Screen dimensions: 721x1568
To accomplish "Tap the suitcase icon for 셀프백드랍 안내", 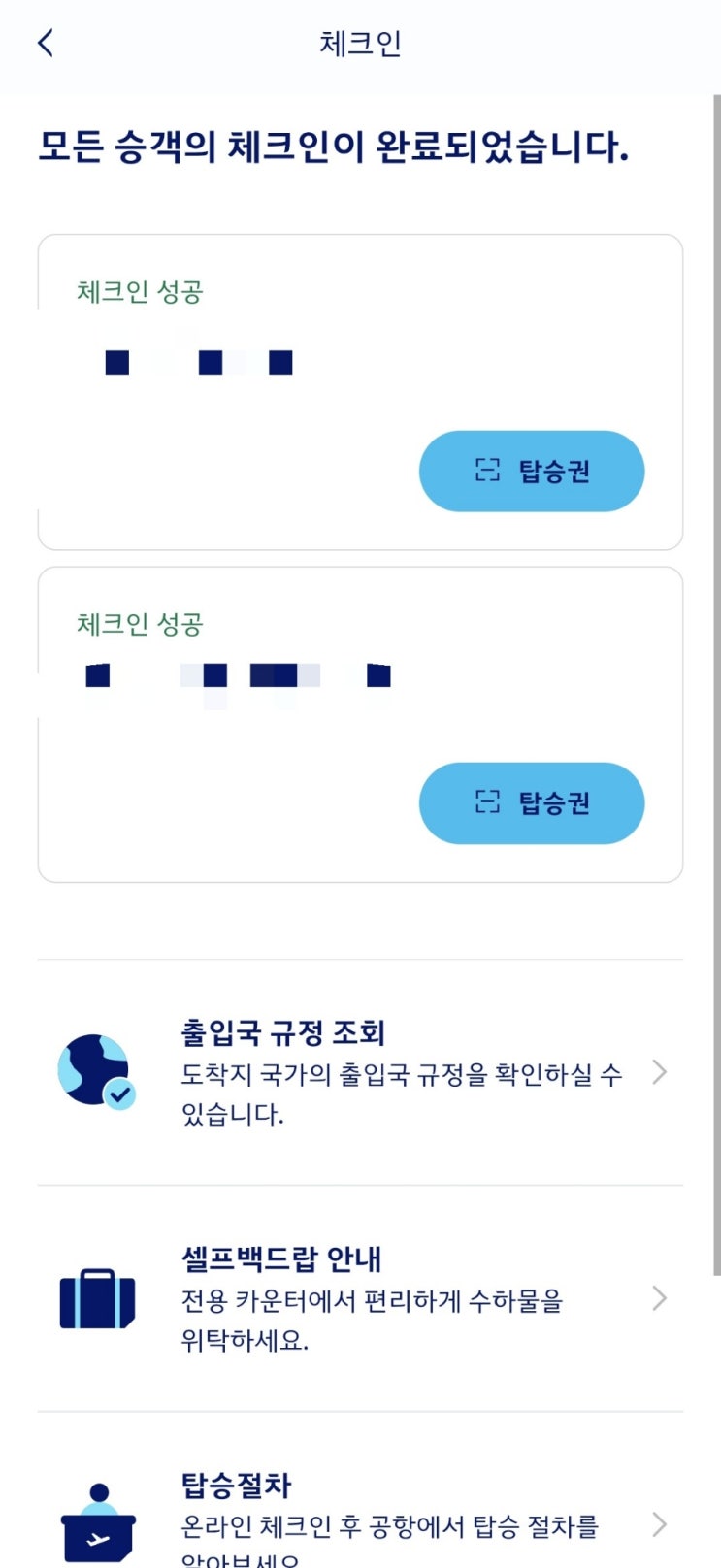I will tap(96, 1298).
